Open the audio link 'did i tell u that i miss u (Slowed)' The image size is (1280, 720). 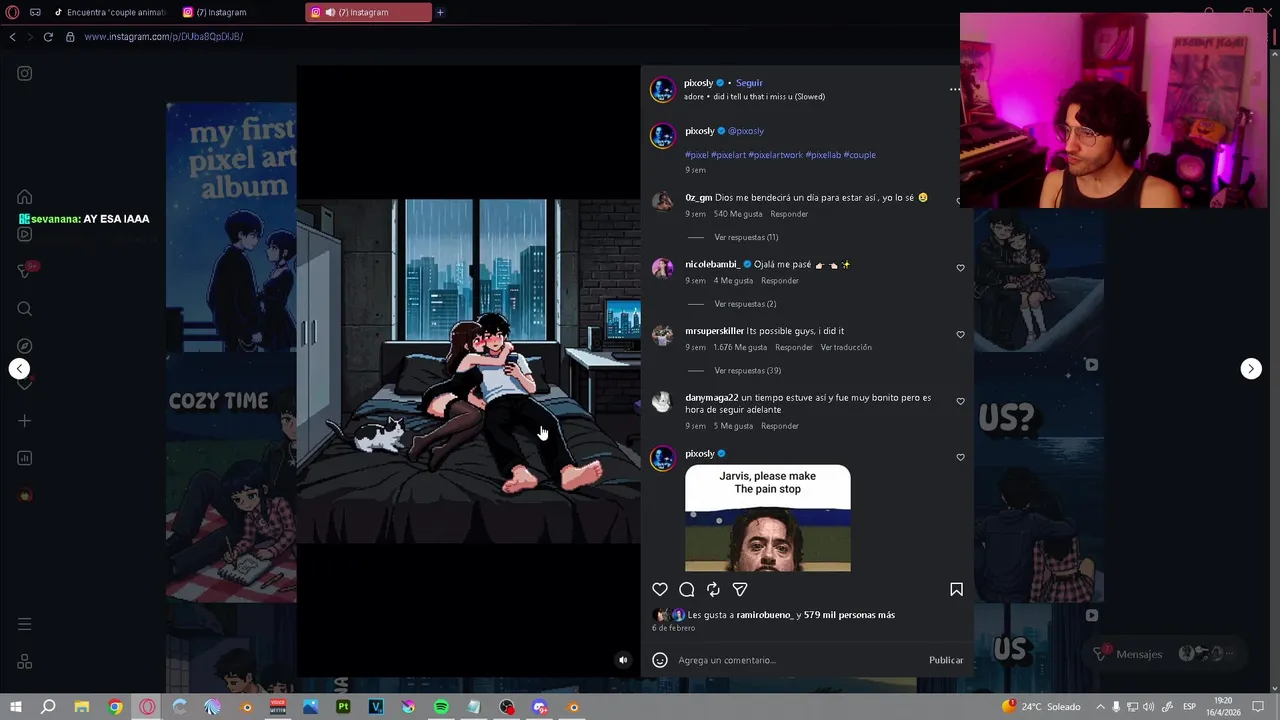tap(767, 97)
